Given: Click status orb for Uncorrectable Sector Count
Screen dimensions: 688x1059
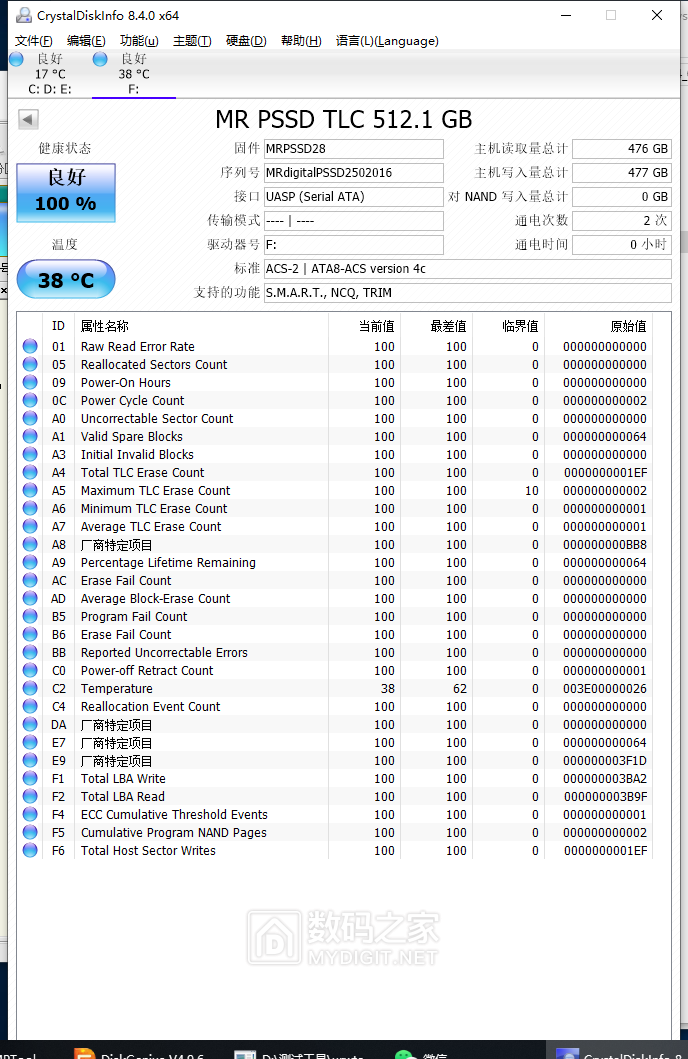Looking at the screenshot, I should 30,418.
